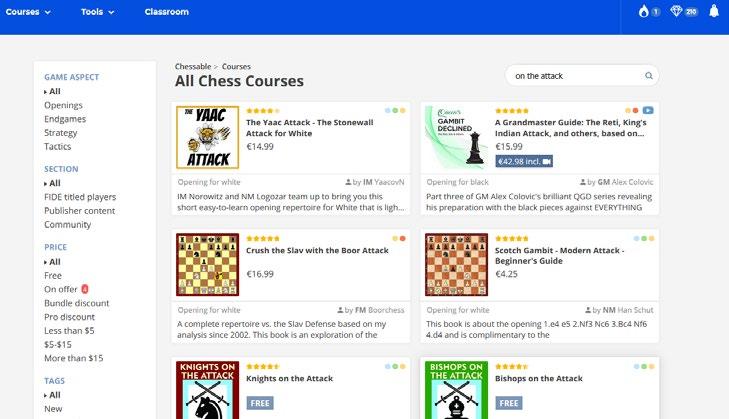Filter by Openings game aspect
The width and height of the screenshot is (729, 419).
63,105
